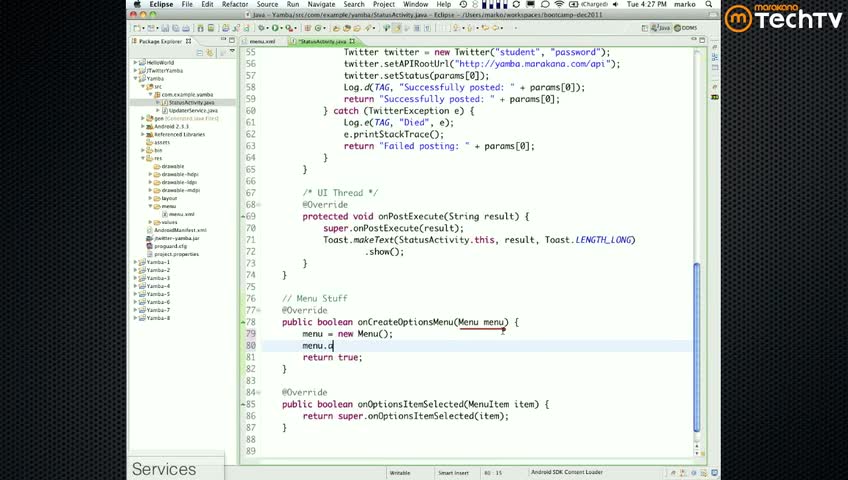Click the Wi-Fi status icon
The image size is (848, 480).
559,4
